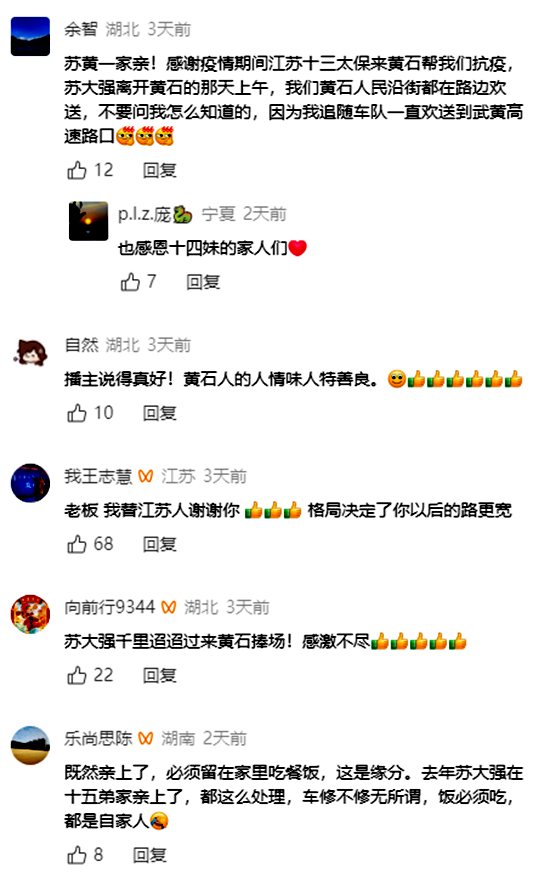550x873 pixels.
Task: Like 乐尚思陈's comment with 8 likes
Action: pyautogui.click(x=77, y=855)
